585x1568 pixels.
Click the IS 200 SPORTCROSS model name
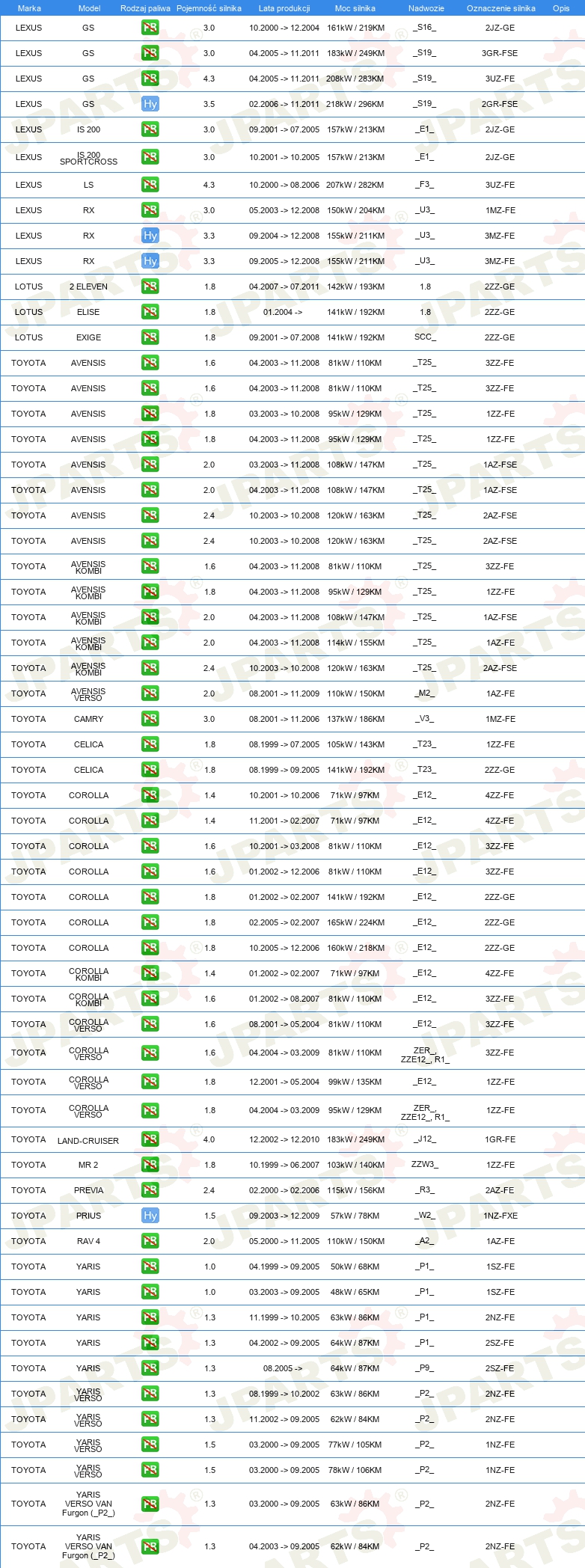click(89, 158)
